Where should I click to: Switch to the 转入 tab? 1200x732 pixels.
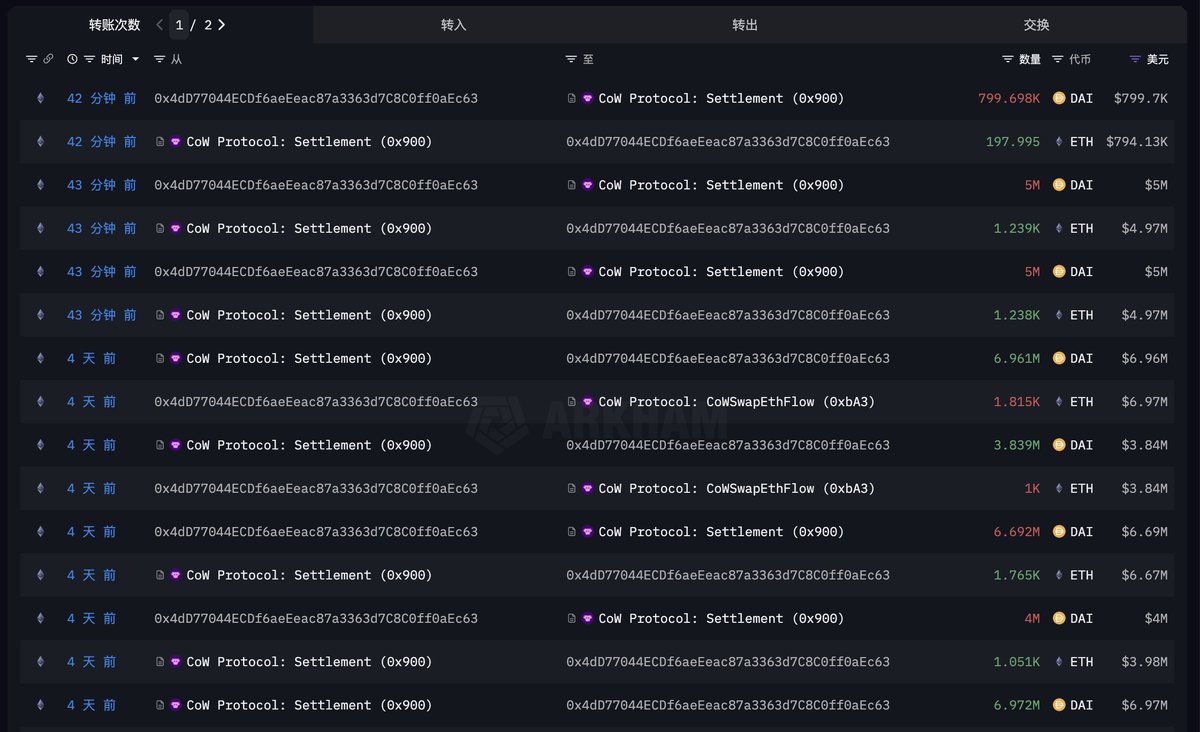pos(453,25)
